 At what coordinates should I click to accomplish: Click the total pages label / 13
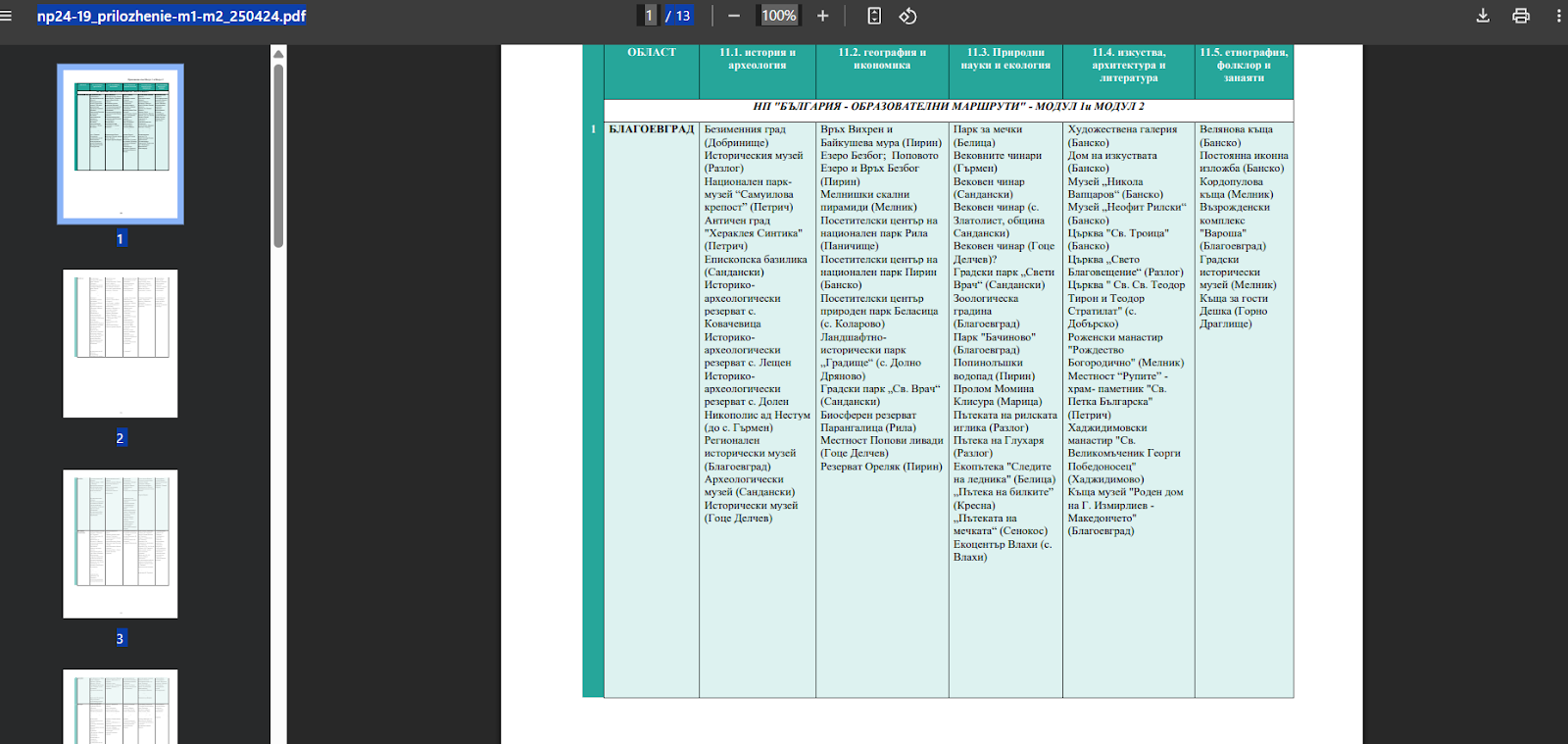tap(678, 16)
